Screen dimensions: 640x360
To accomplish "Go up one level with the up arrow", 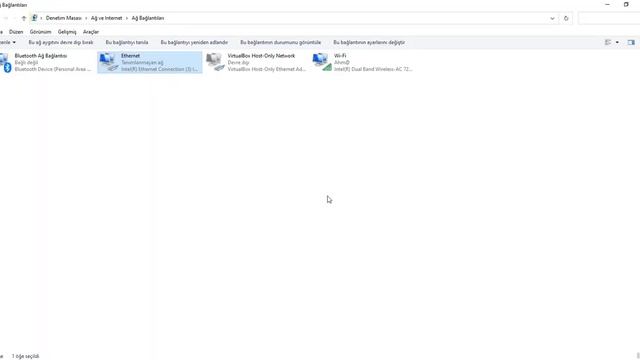I will (24, 18).
